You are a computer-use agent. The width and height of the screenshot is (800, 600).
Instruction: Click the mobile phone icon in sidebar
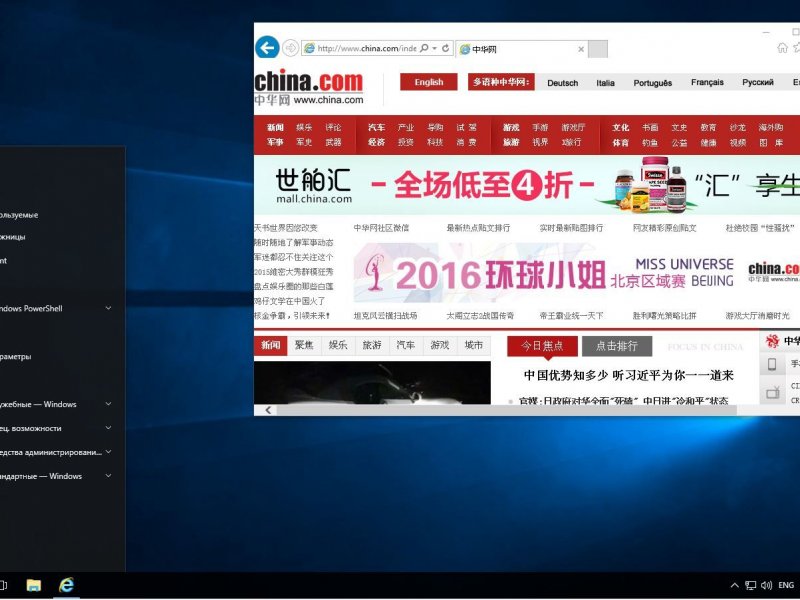click(772, 364)
